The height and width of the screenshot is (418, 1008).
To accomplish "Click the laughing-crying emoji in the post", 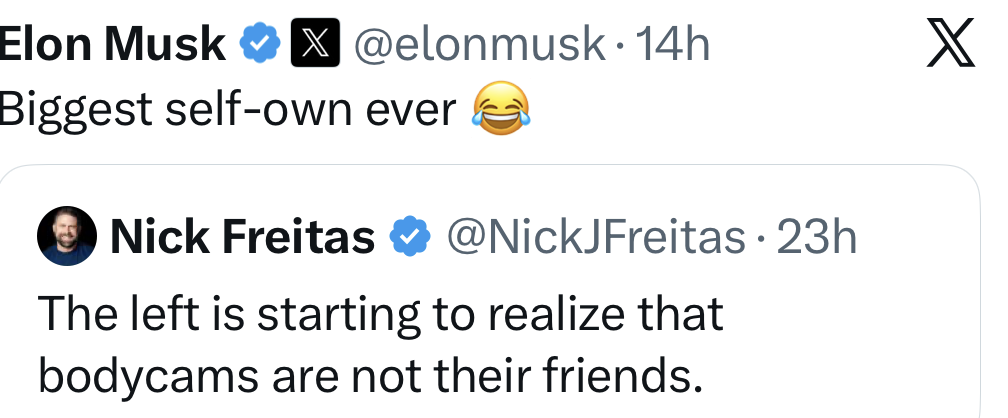I will [x=499, y=110].
